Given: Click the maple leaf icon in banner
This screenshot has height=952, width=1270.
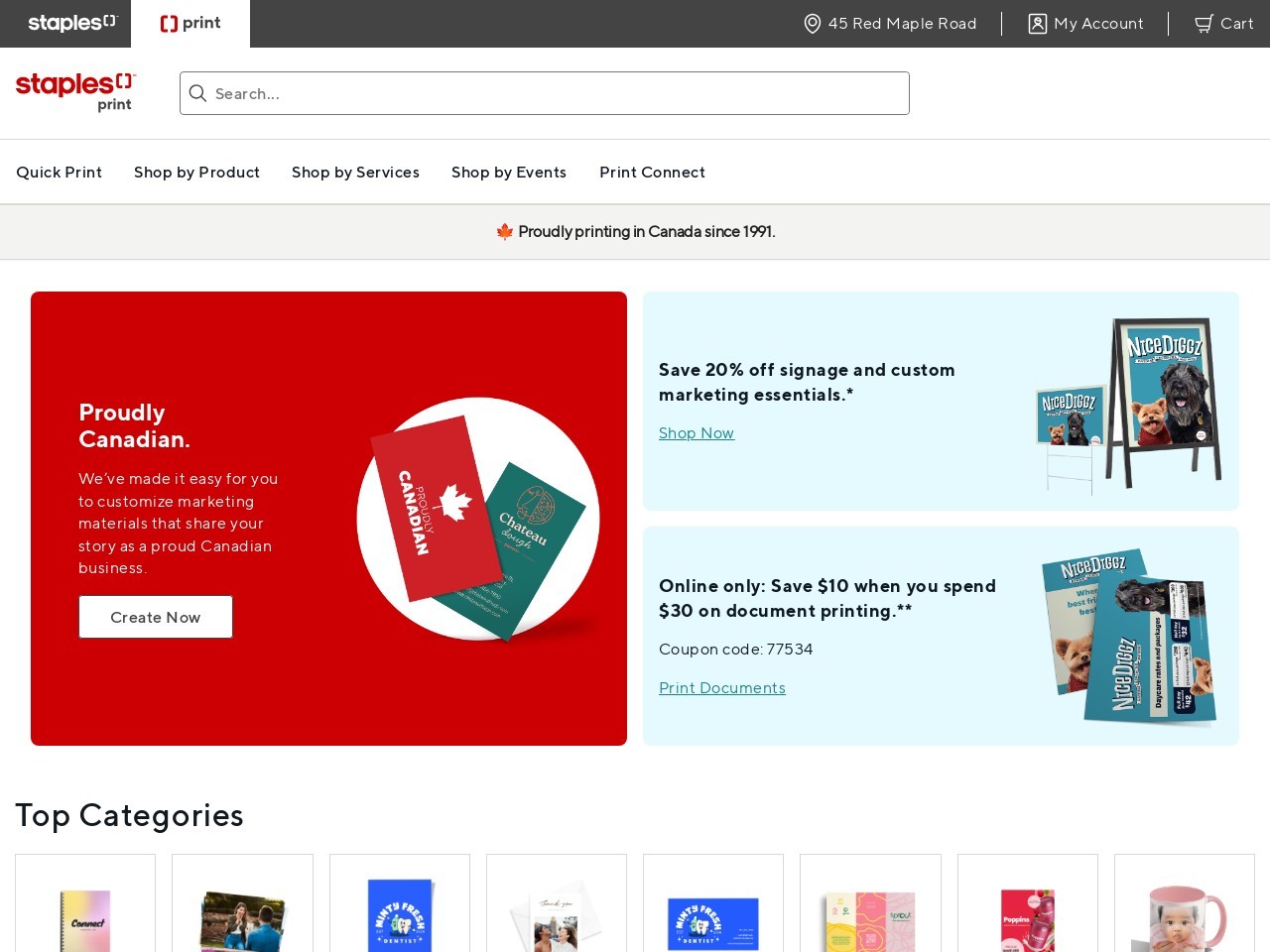Looking at the screenshot, I should [x=504, y=231].
